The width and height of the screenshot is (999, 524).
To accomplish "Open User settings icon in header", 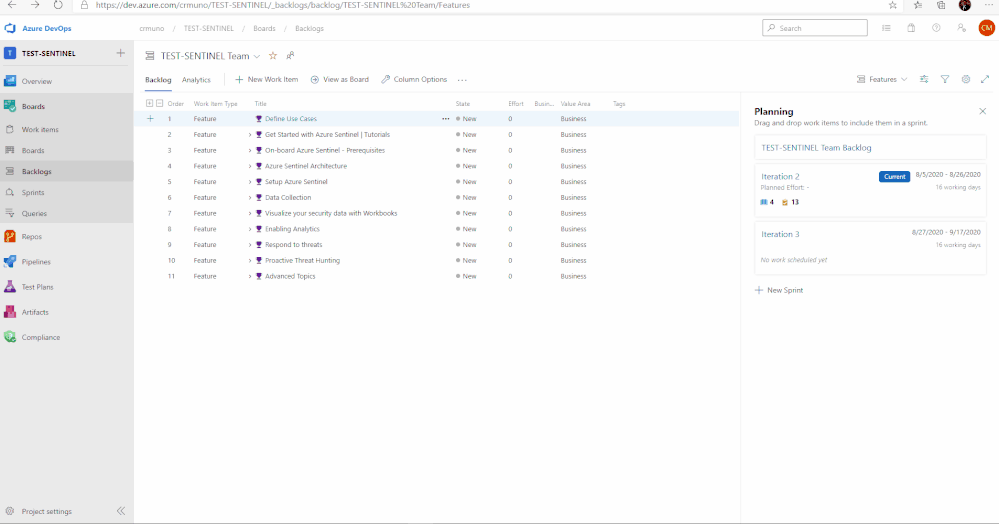I will pyautogui.click(x=961, y=28).
